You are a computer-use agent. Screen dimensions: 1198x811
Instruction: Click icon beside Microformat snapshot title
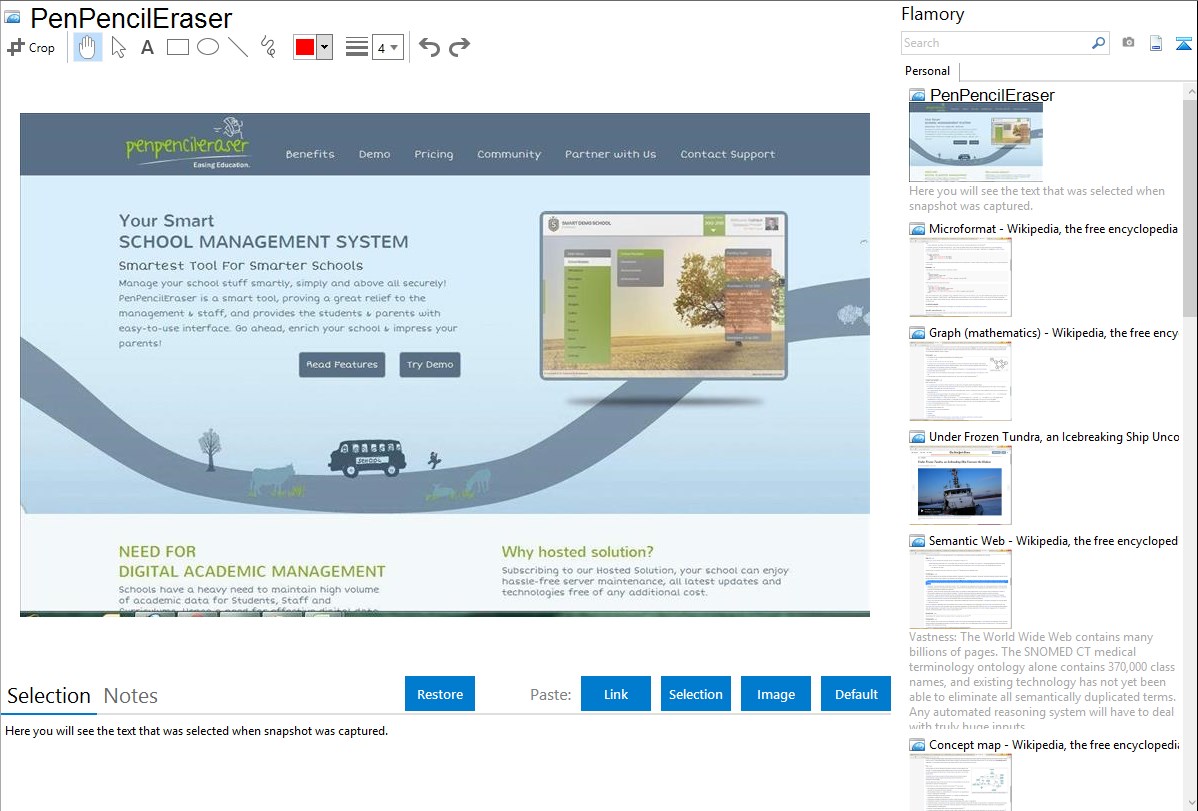[917, 229]
